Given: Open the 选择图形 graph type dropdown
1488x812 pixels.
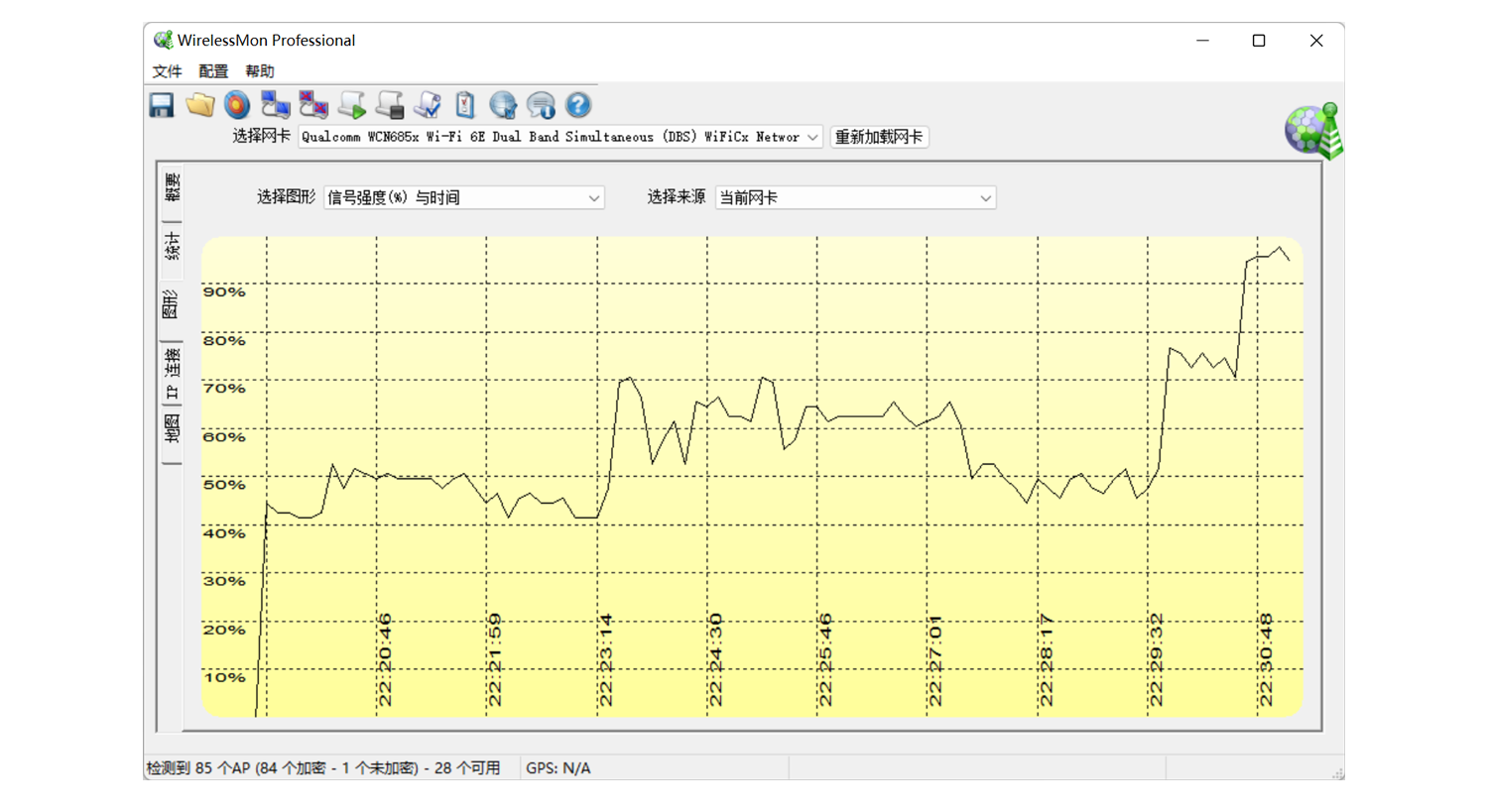Looking at the screenshot, I should (x=592, y=197).
